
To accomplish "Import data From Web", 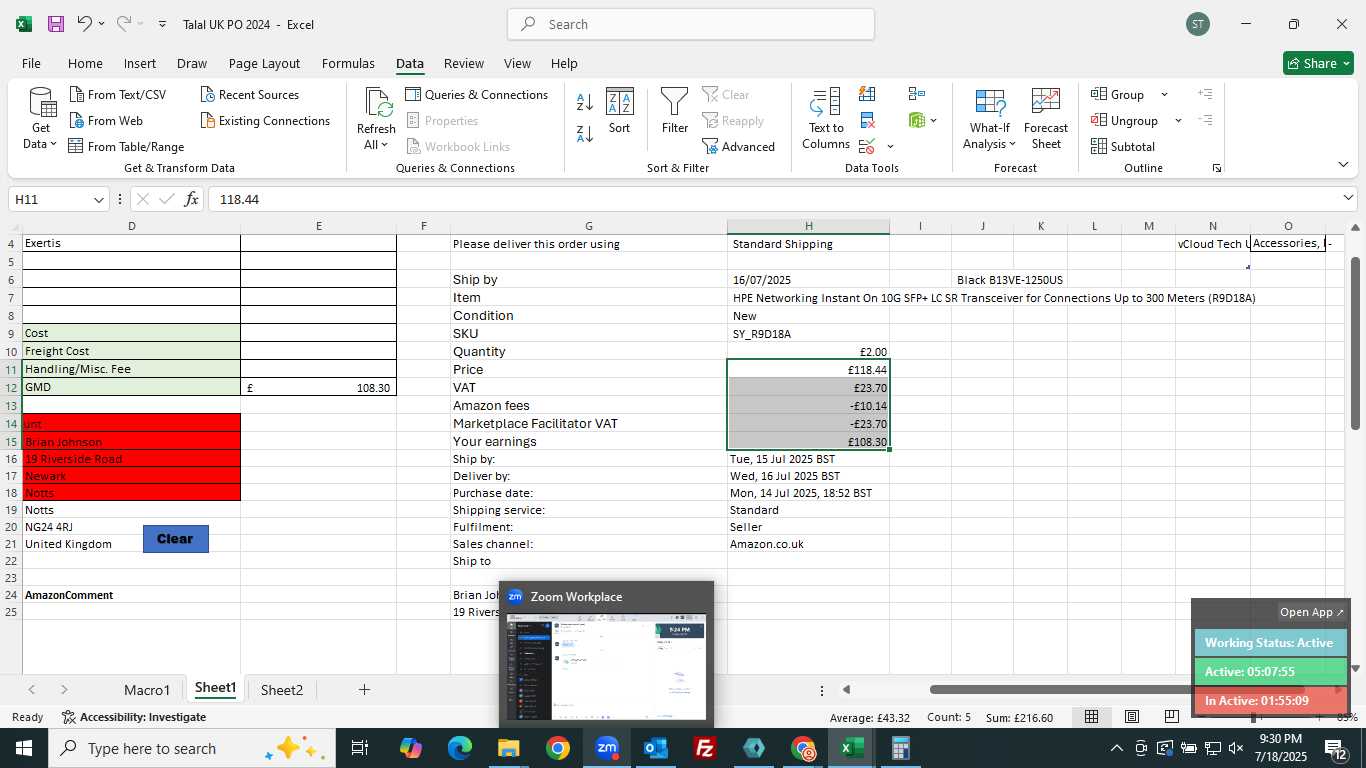I will click(106, 120).
